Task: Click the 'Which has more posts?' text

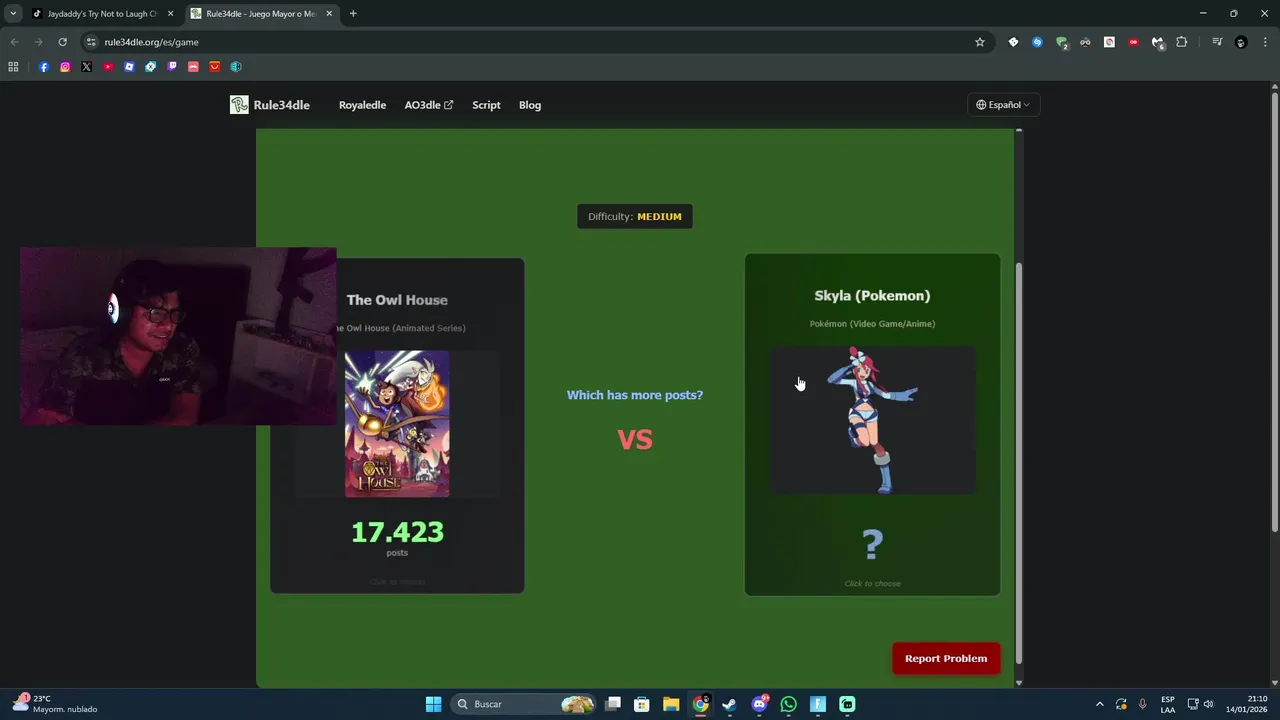Action: [x=635, y=395]
